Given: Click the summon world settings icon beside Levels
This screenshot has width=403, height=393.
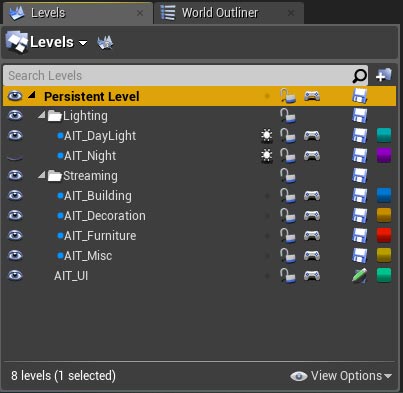Looking at the screenshot, I should [x=105, y=43].
